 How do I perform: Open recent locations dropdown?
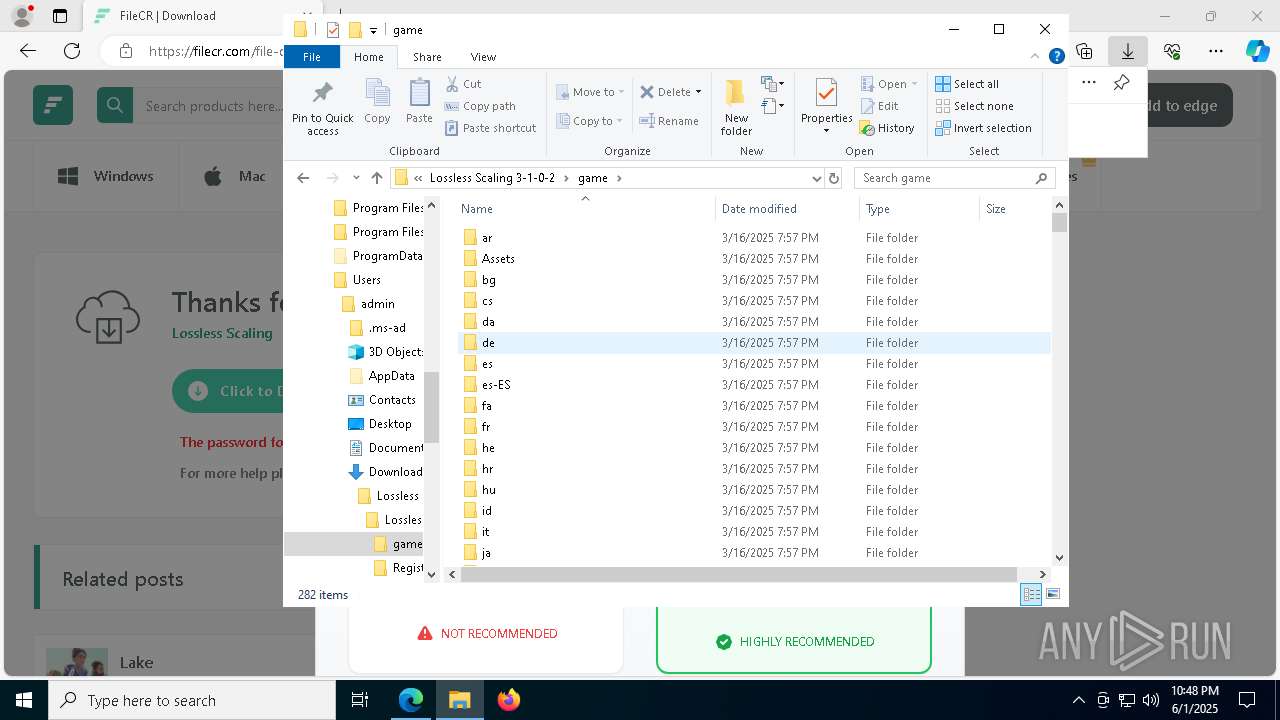356,178
